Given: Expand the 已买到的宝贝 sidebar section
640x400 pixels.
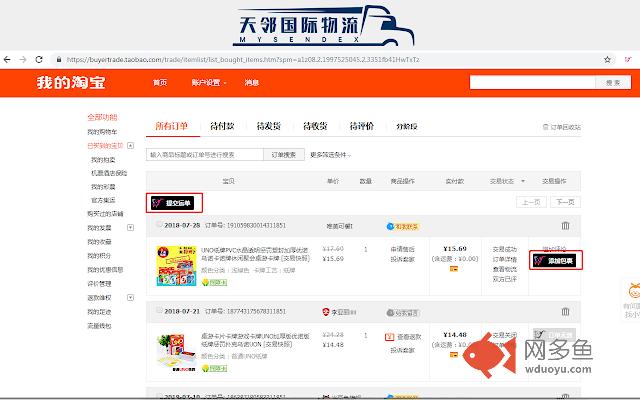Looking at the screenshot, I should (131, 145).
